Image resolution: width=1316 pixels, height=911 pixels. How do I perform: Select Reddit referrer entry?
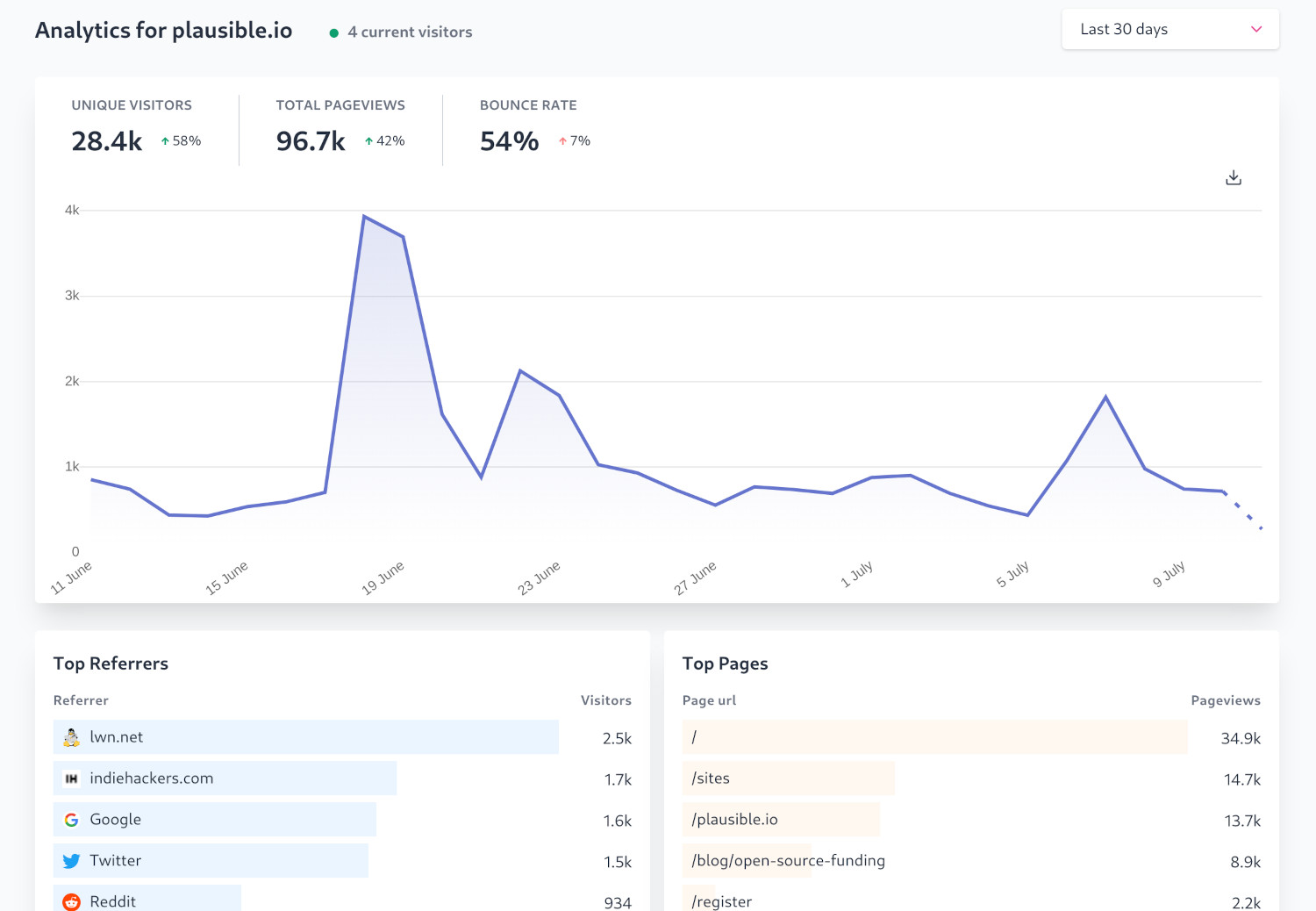pos(342,899)
